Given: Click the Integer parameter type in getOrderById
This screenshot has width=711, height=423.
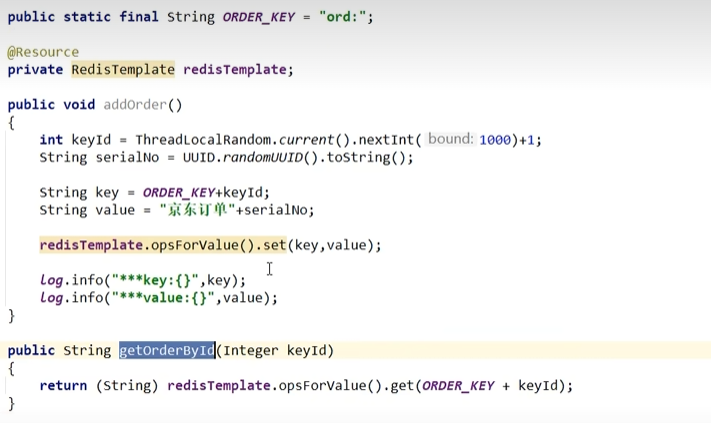Looking at the screenshot, I should (x=253, y=350).
